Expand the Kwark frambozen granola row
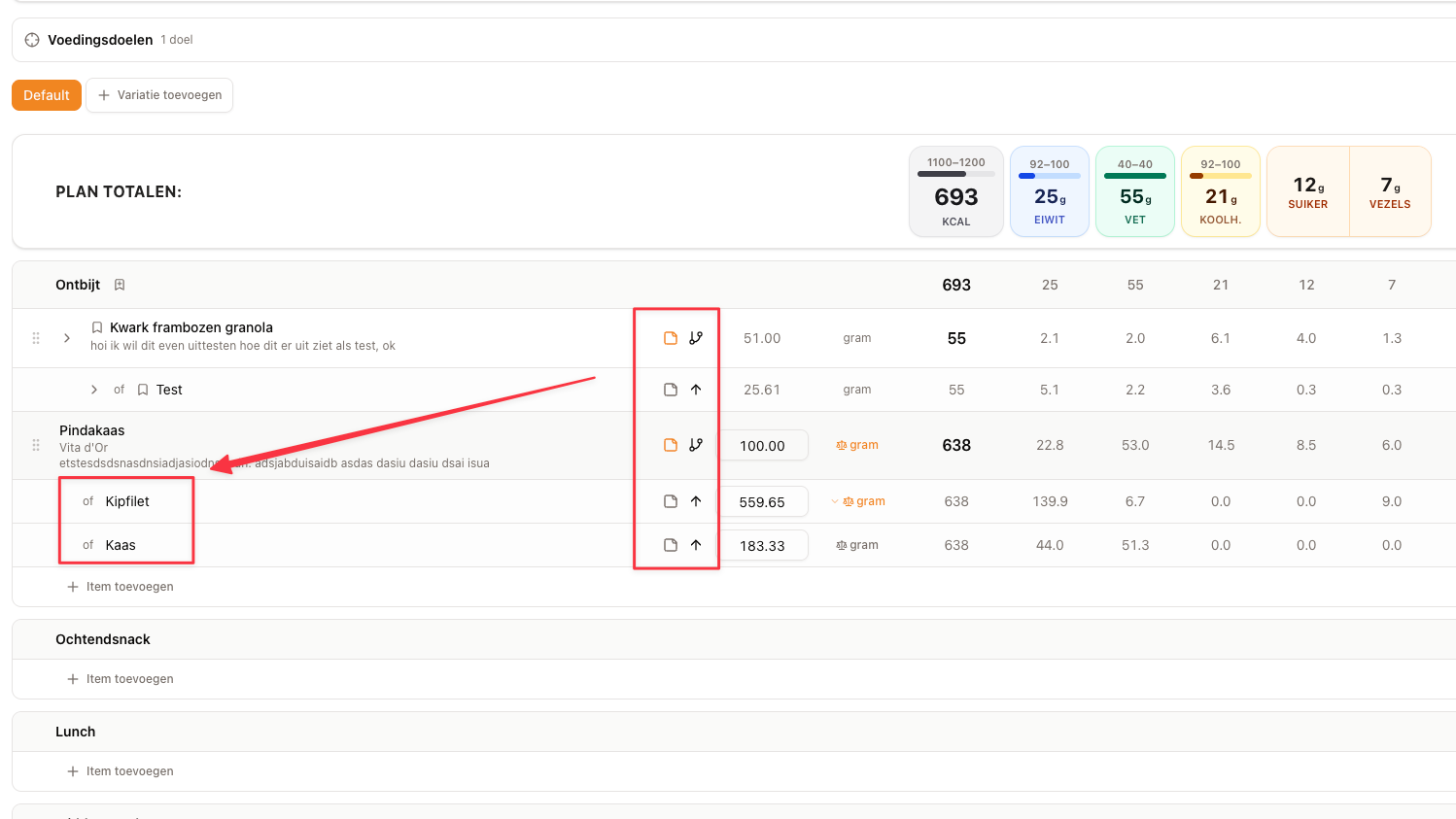Viewport: 1456px width, 819px height. click(67, 338)
